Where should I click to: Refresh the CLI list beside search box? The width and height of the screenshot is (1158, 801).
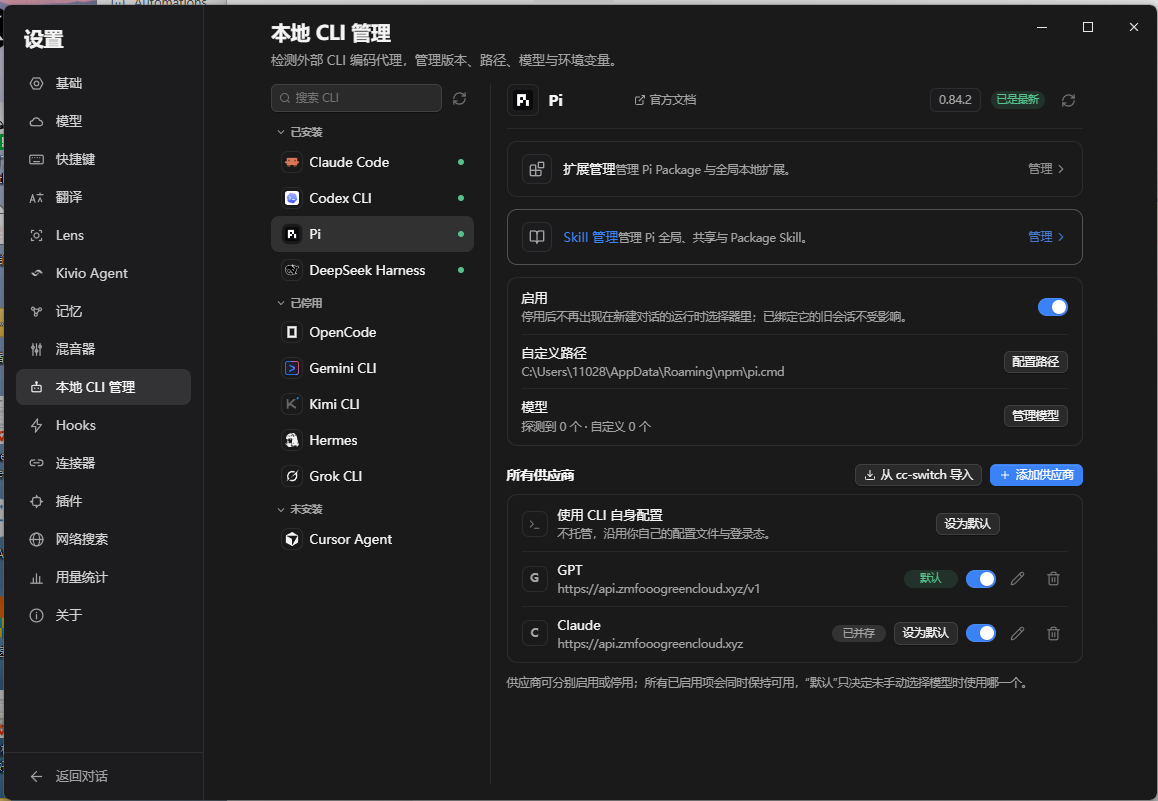459,98
